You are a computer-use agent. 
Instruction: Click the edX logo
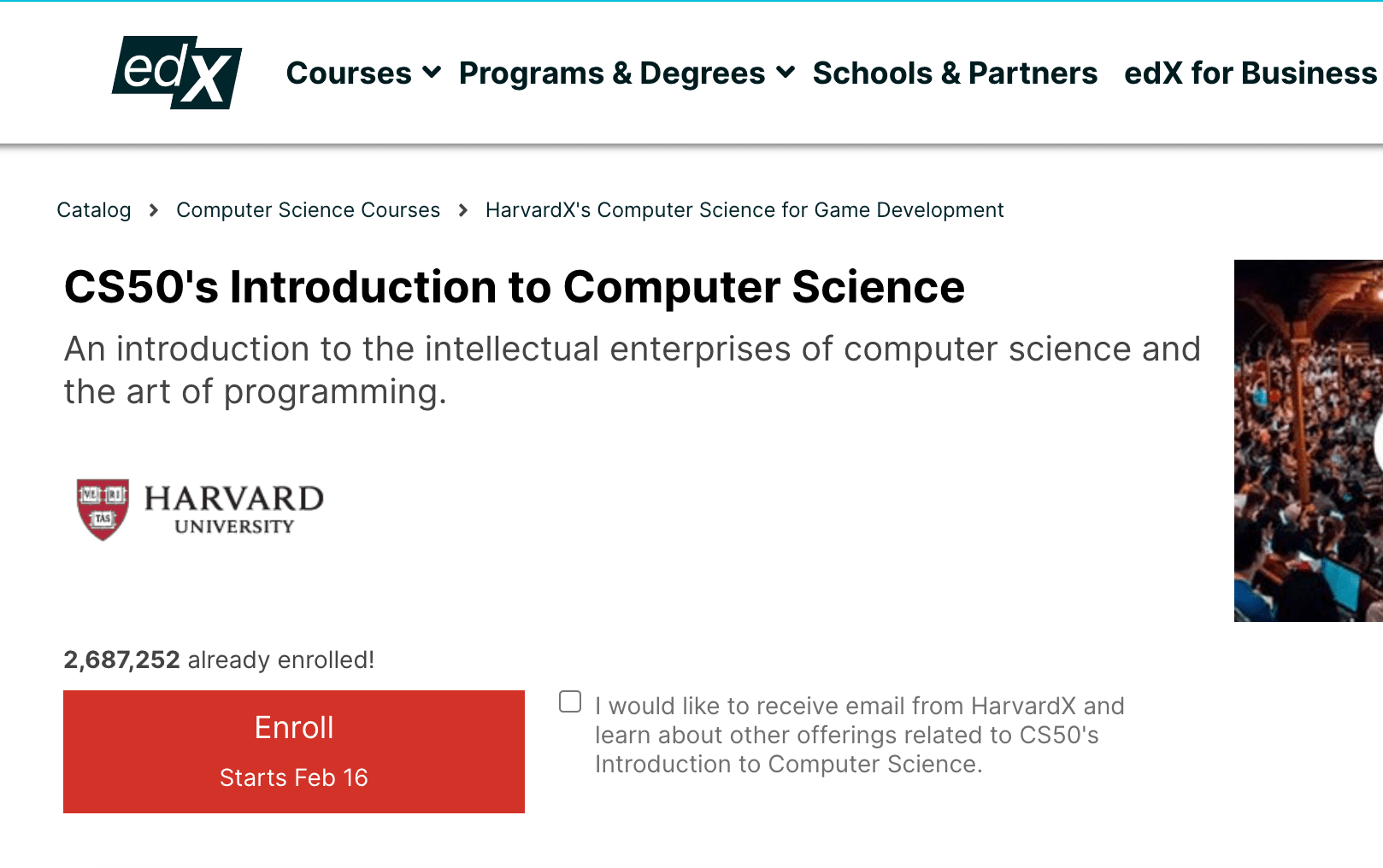(177, 73)
